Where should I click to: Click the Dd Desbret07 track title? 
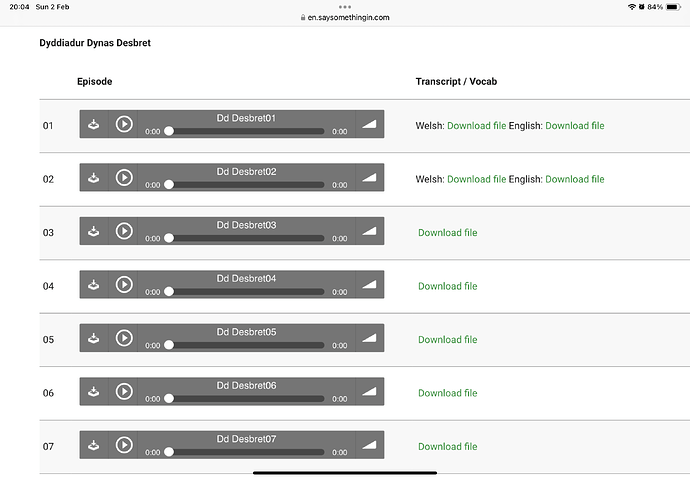(x=246, y=439)
